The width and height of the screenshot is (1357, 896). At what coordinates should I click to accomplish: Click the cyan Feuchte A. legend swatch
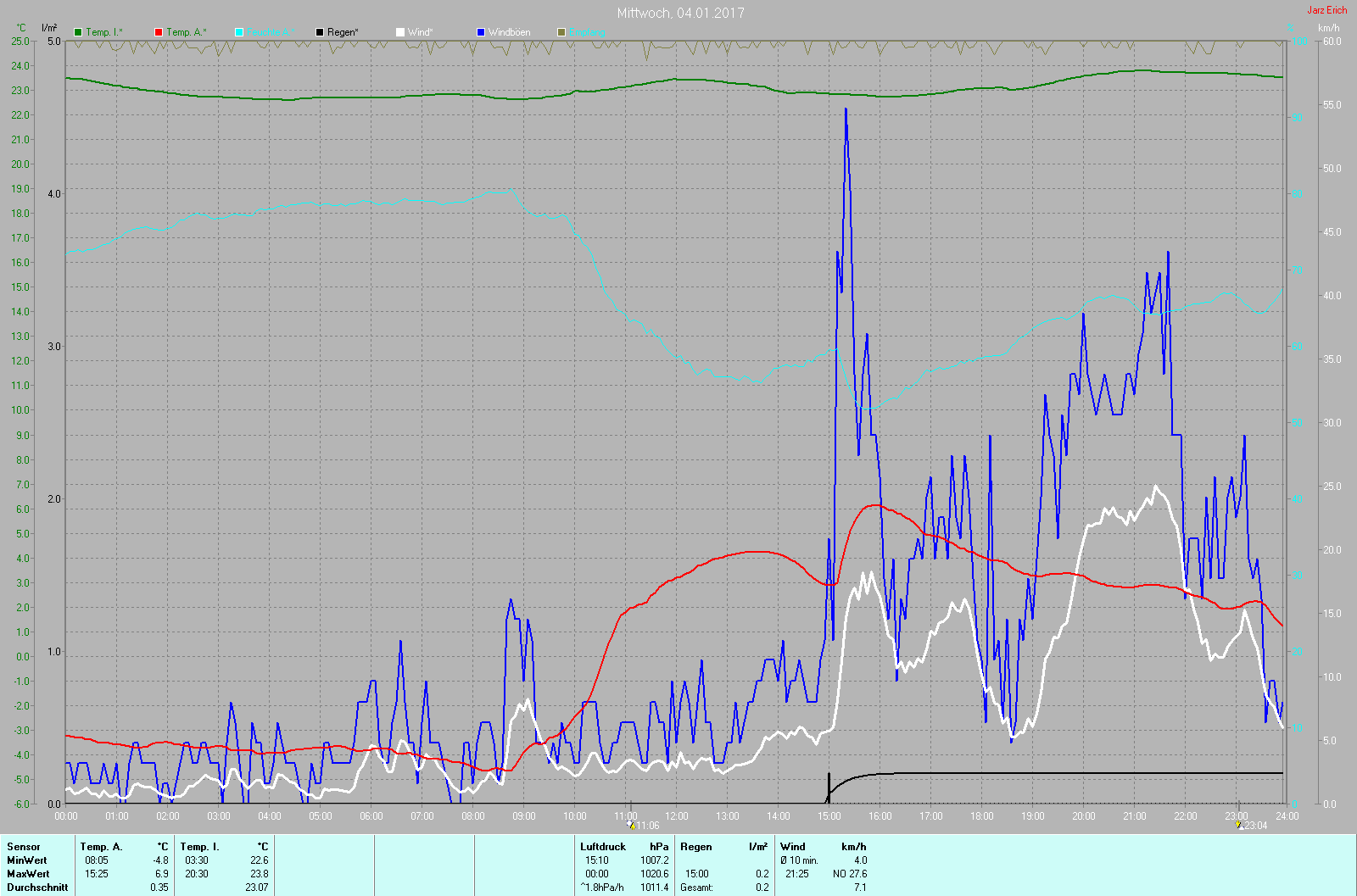tap(239, 32)
